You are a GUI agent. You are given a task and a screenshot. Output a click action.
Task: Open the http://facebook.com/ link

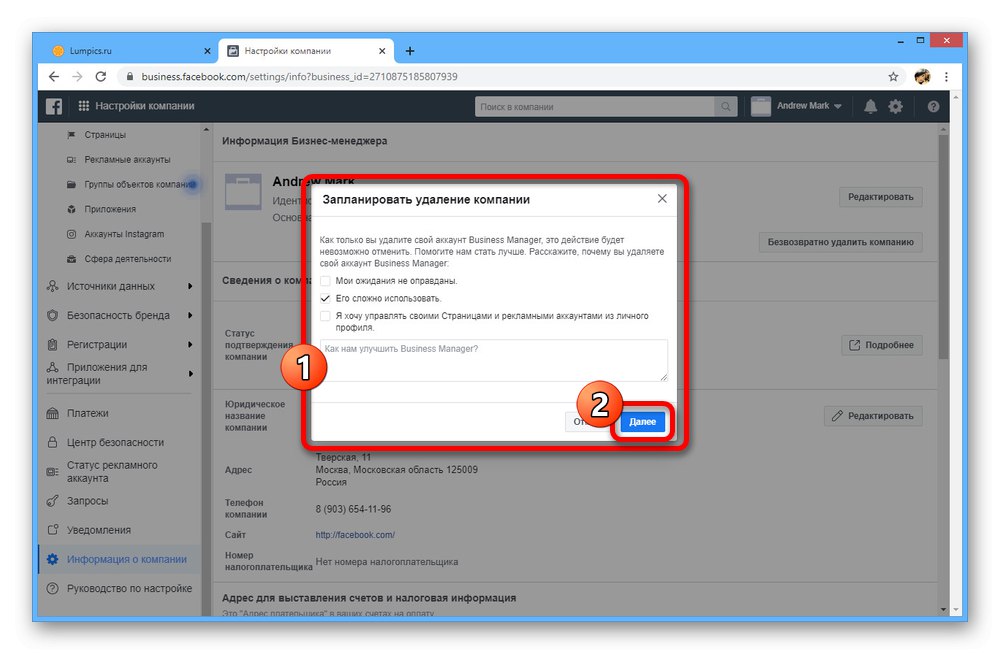[355, 535]
